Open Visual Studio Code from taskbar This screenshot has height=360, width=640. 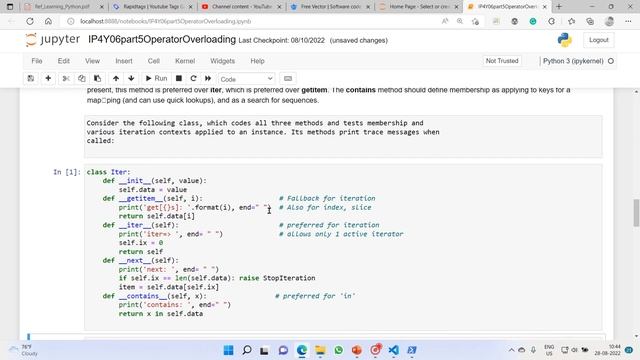coord(393,350)
